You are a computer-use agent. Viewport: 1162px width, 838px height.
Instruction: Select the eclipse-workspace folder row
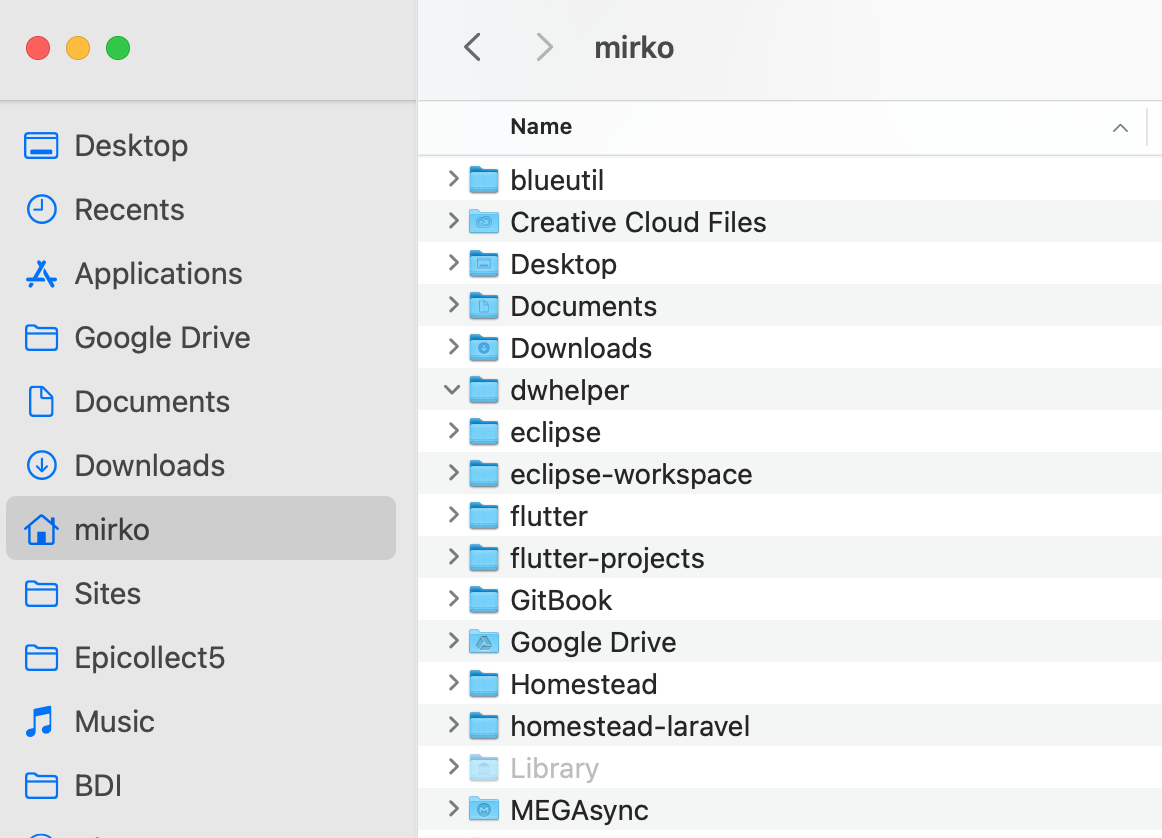[x=631, y=474]
